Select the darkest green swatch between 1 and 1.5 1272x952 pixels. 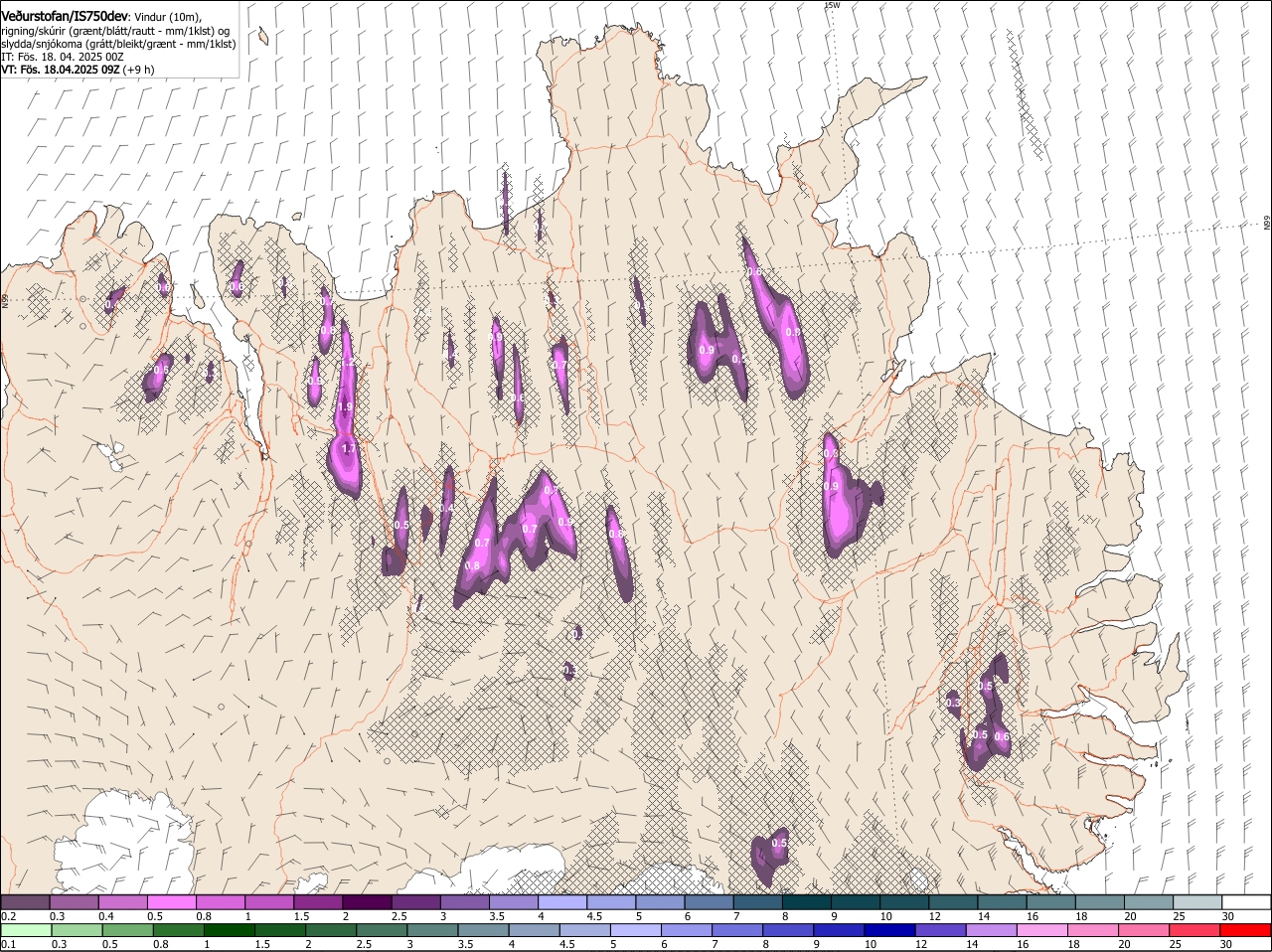coord(229,930)
